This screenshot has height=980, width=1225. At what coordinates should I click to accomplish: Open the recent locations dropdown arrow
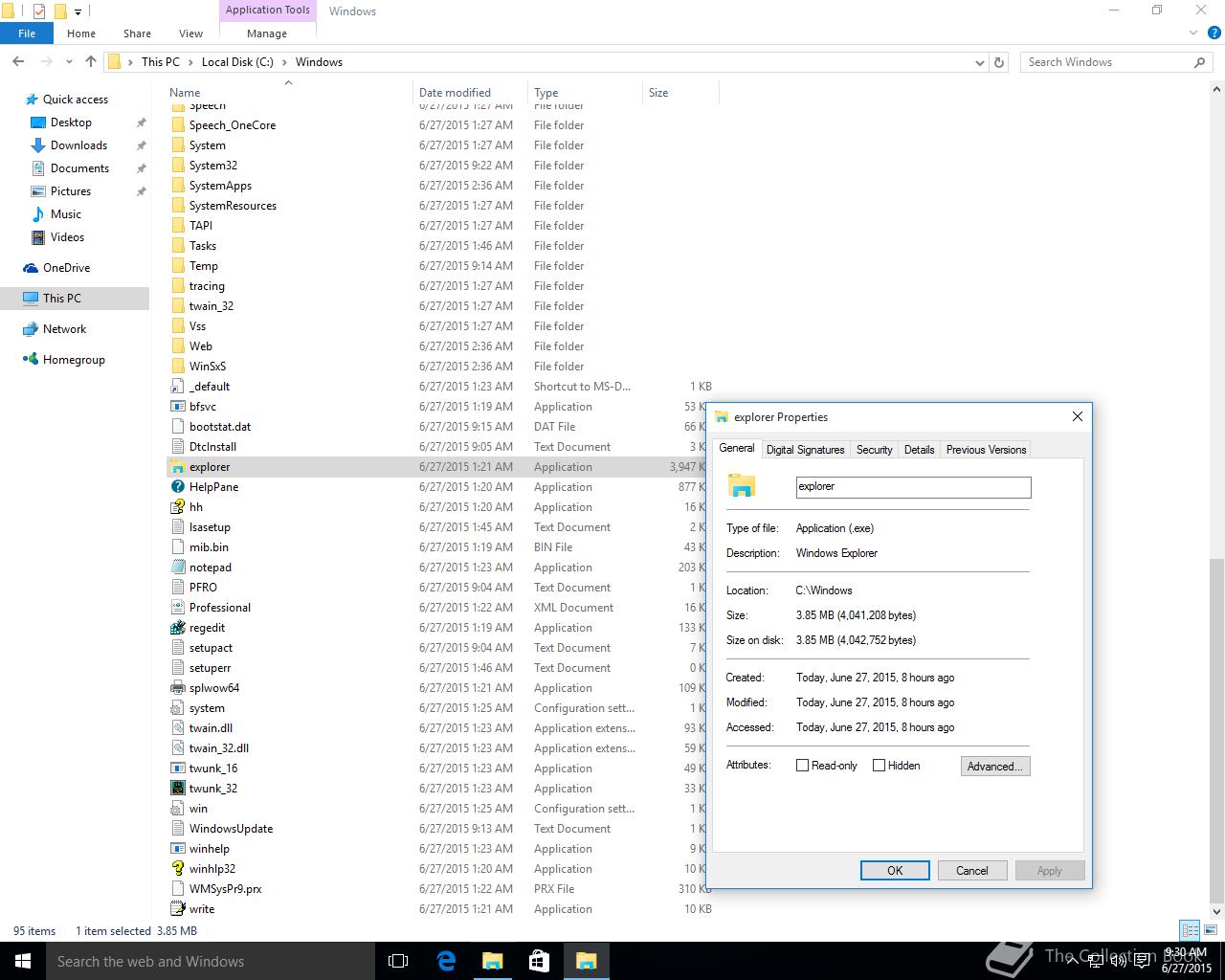tap(70, 62)
